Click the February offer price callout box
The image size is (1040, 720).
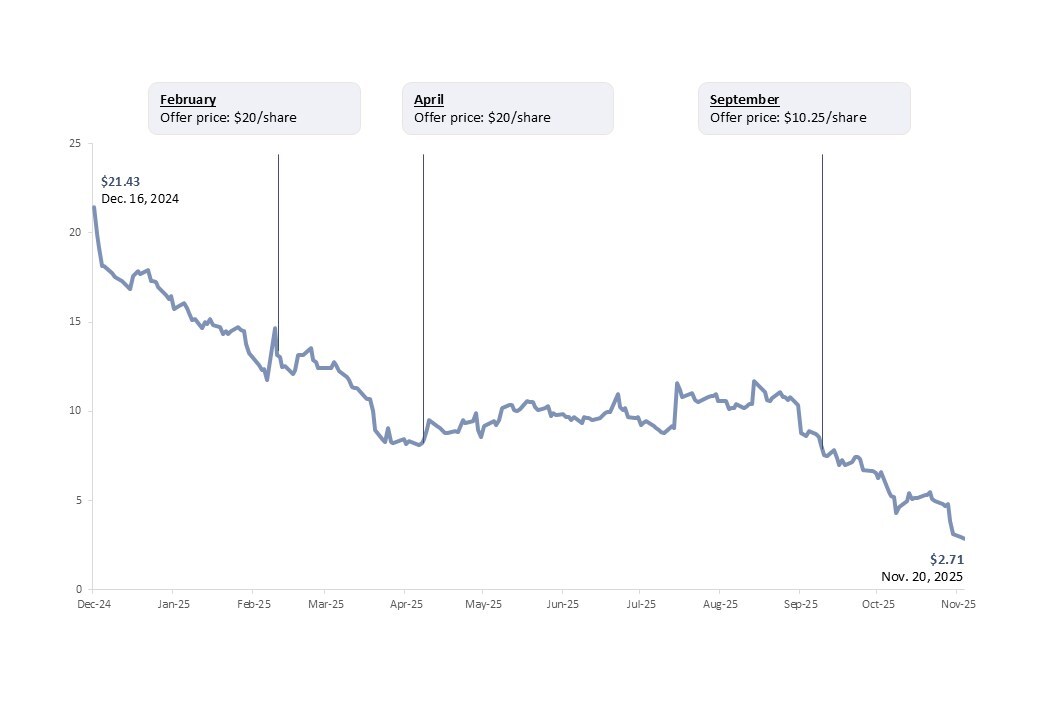coord(254,108)
